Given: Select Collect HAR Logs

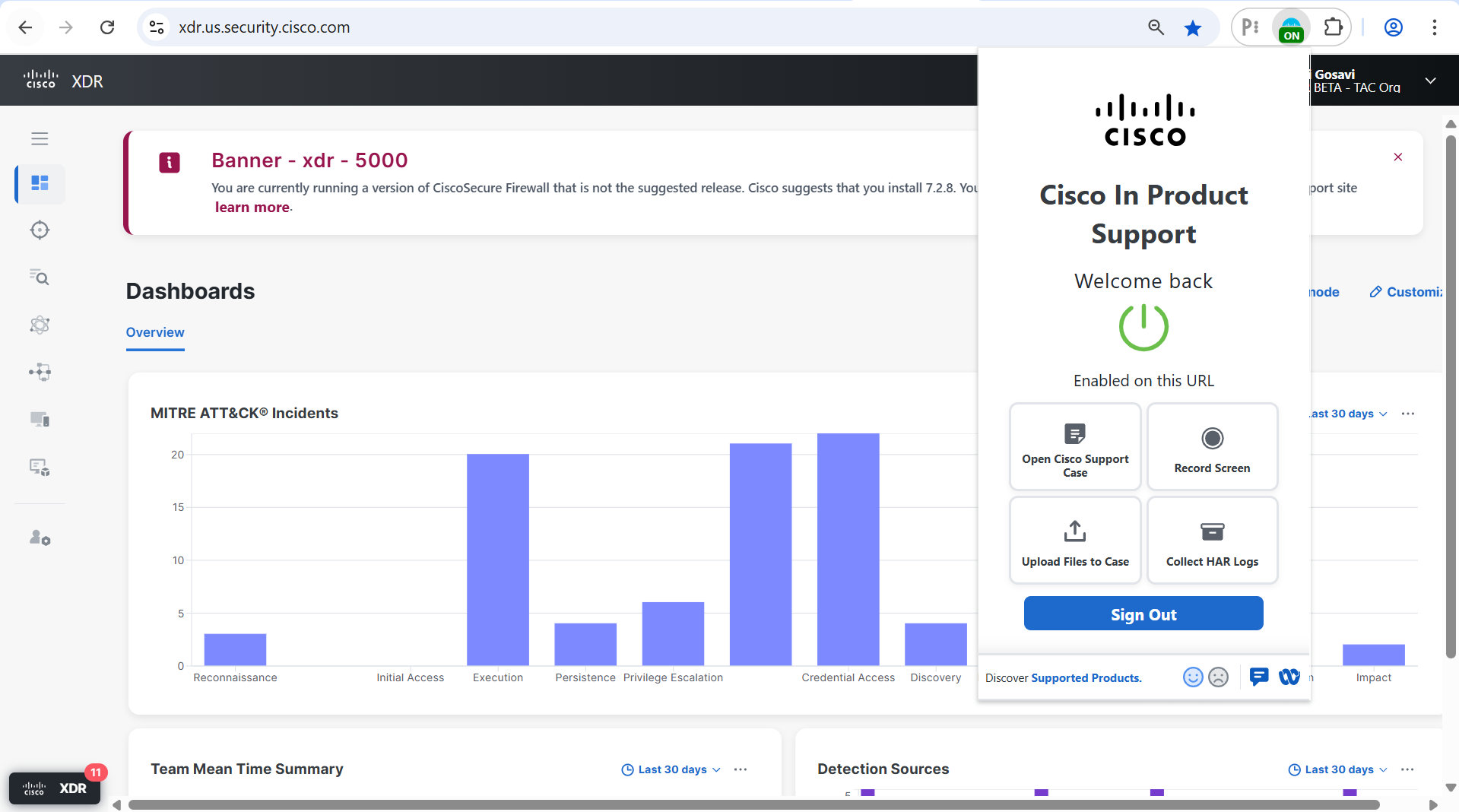Looking at the screenshot, I should (1212, 541).
